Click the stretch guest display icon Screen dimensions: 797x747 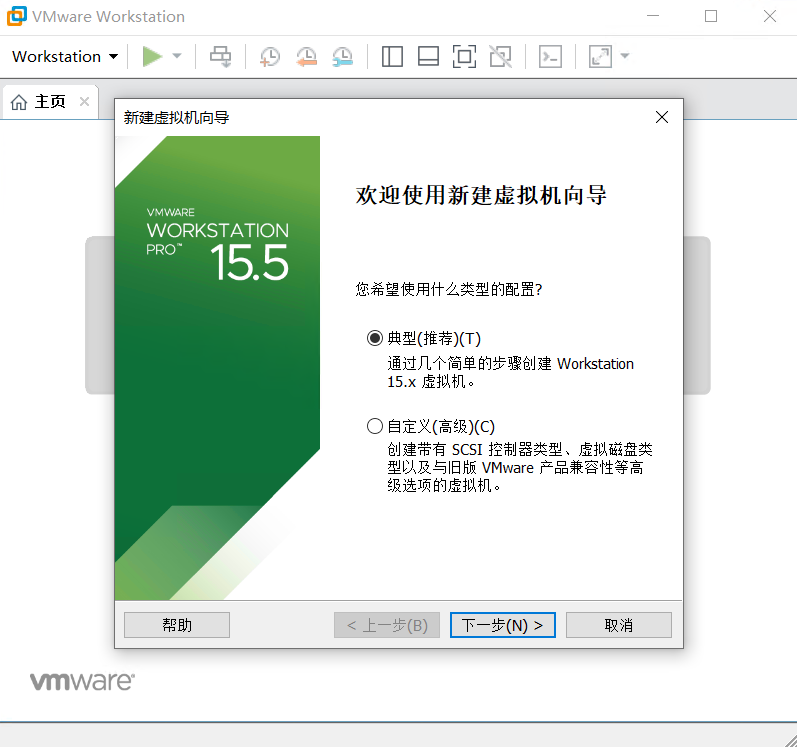pyautogui.click(x=600, y=56)
